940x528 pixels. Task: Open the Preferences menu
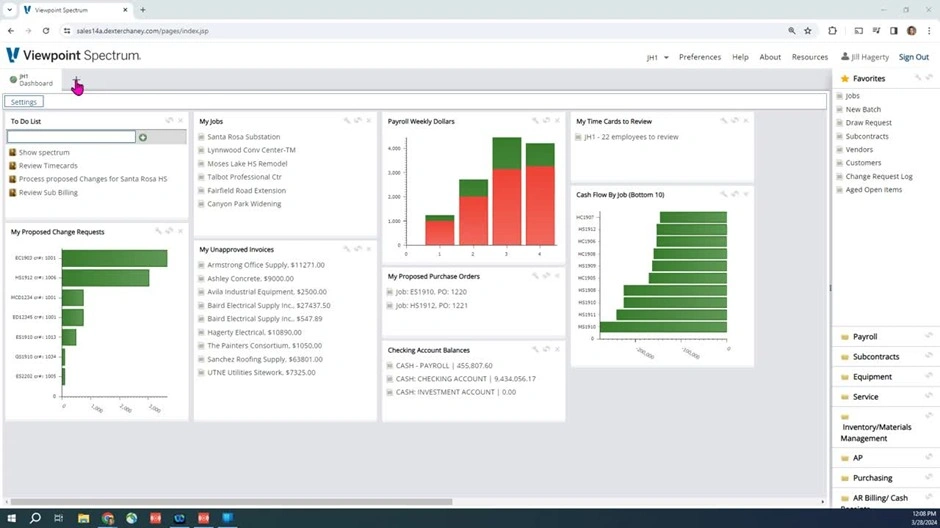(699, 57)
